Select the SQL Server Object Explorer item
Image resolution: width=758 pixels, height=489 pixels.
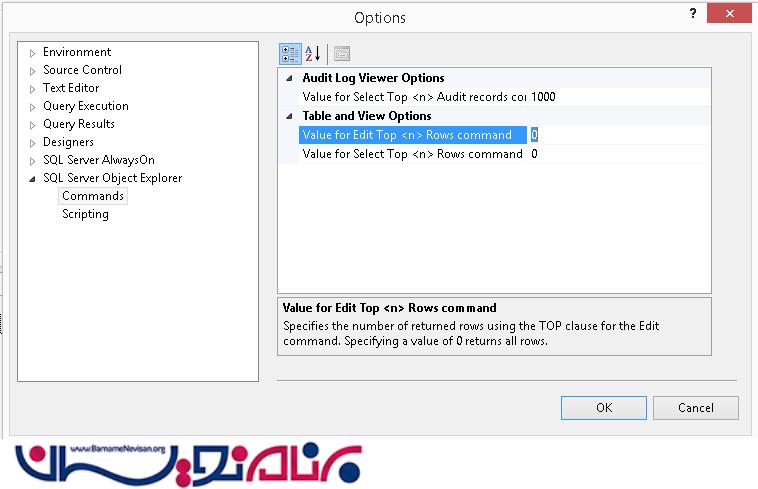[x=112, y=178]
